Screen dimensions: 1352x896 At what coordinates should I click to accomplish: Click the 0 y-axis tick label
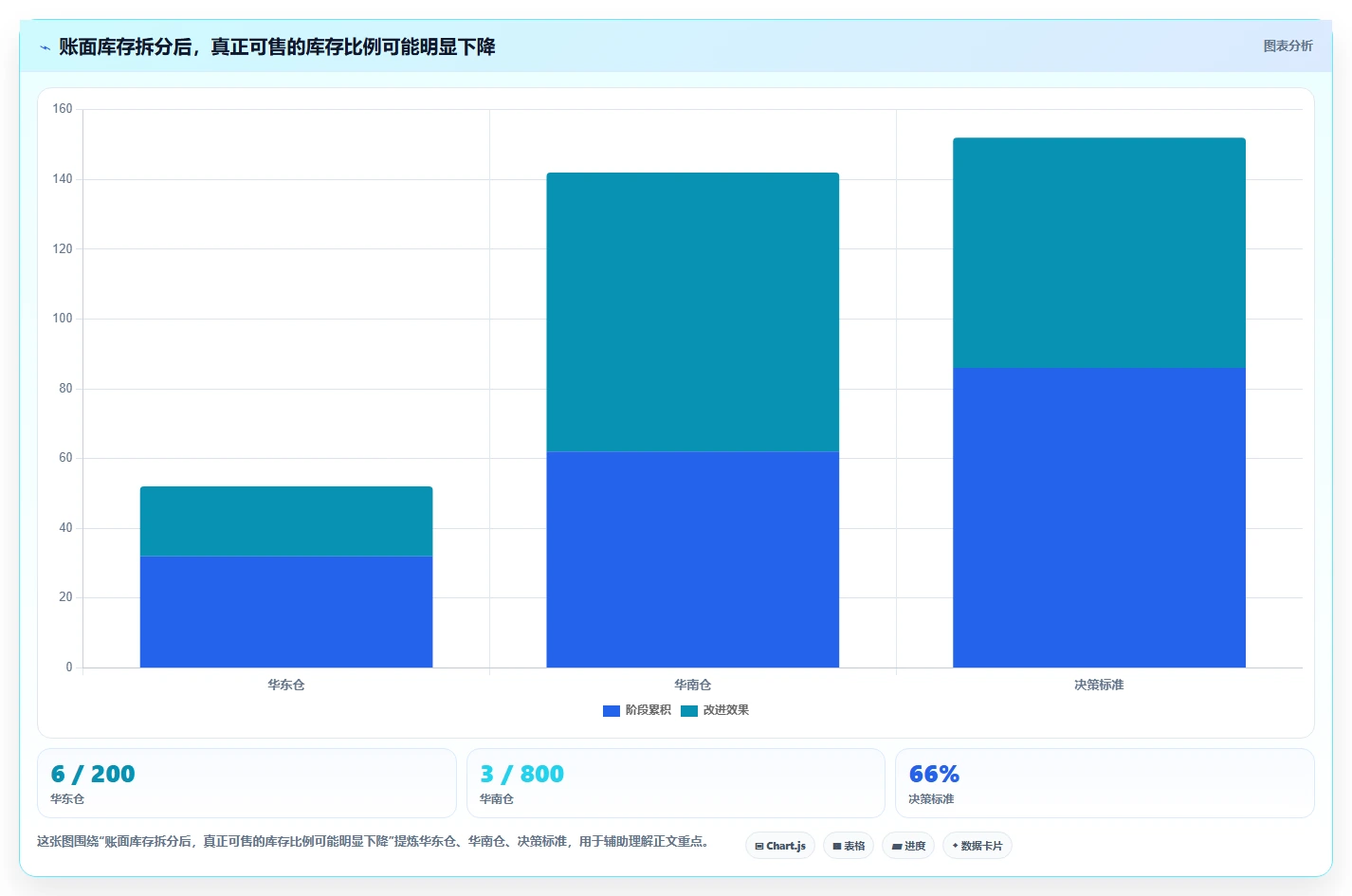(69, 667)
